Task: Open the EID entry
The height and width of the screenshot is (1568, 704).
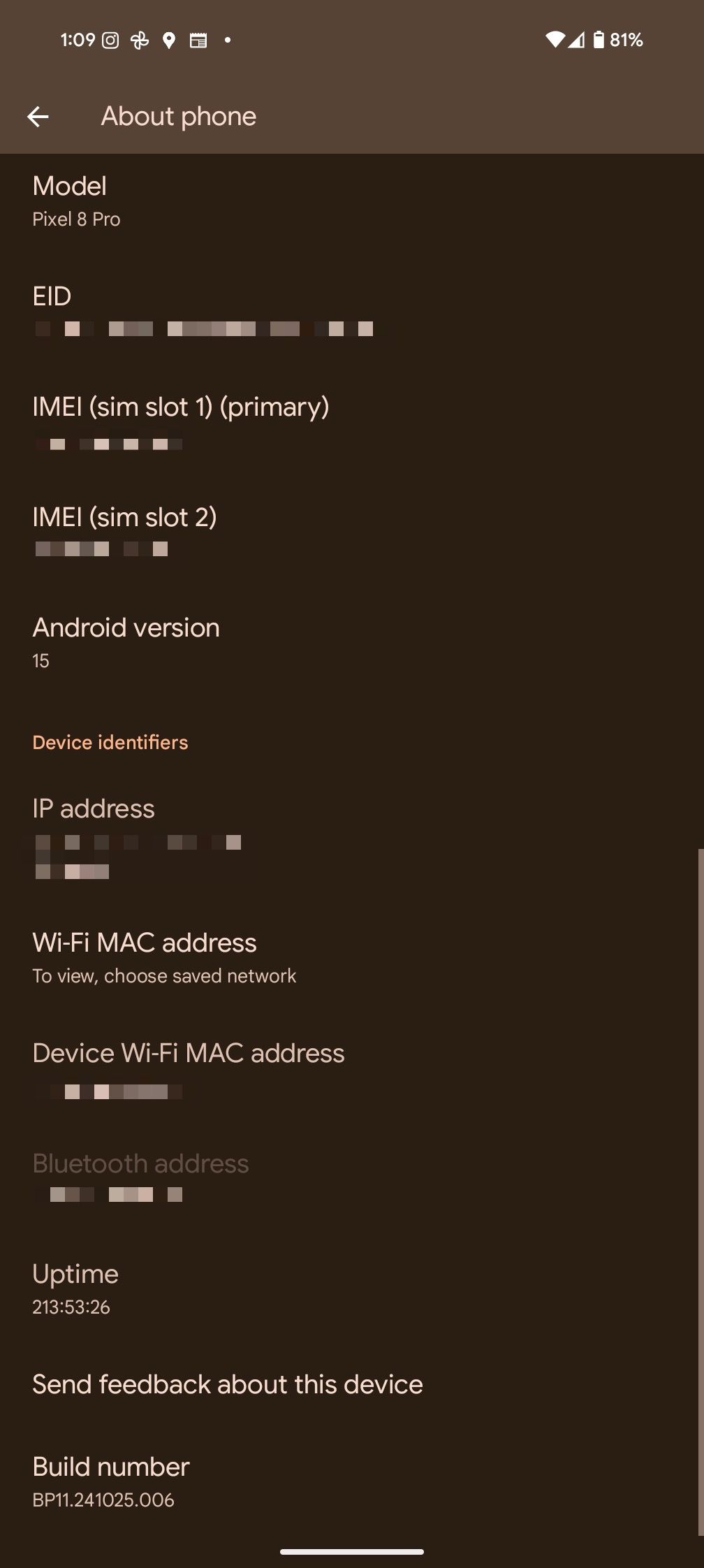Action: point(352,312)
